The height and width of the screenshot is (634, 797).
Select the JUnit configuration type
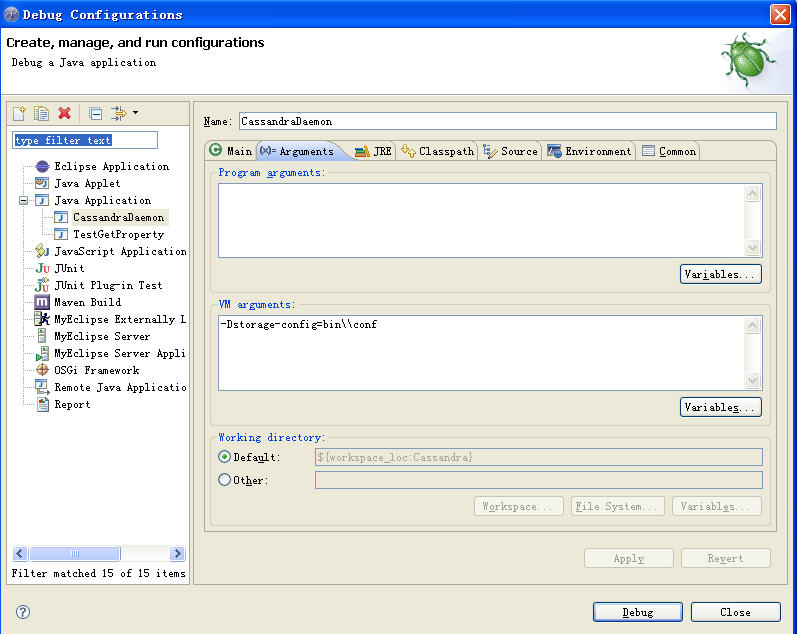coord(69,268)
